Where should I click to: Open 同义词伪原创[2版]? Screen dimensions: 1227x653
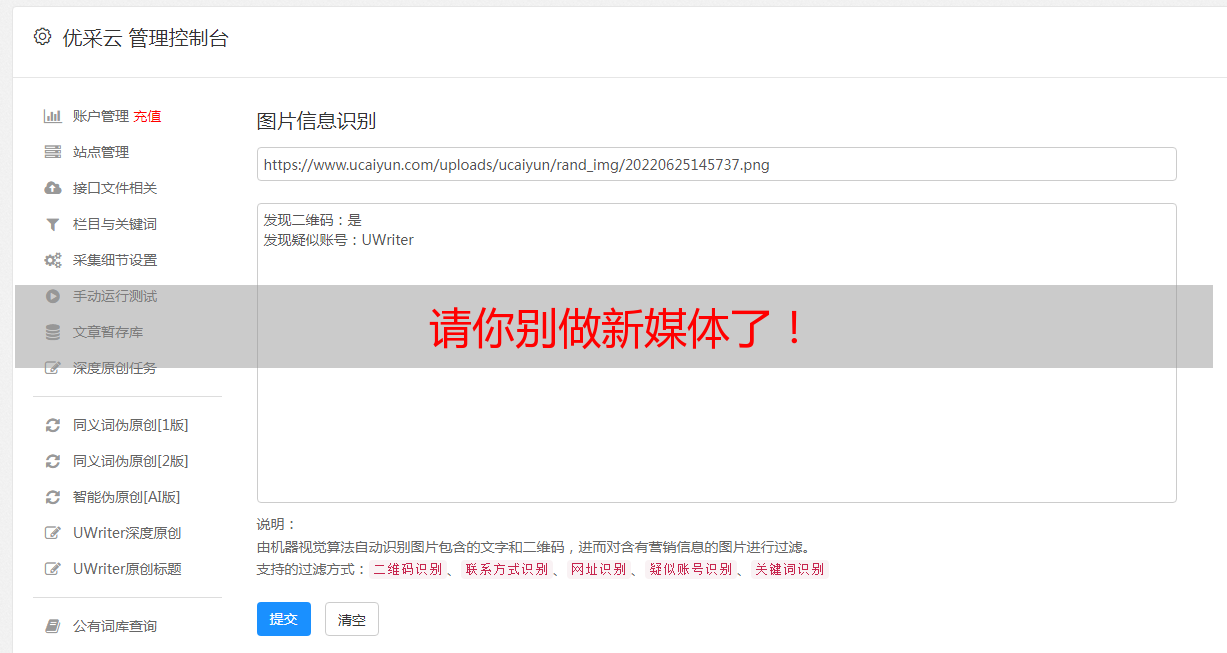pos(130,461)
